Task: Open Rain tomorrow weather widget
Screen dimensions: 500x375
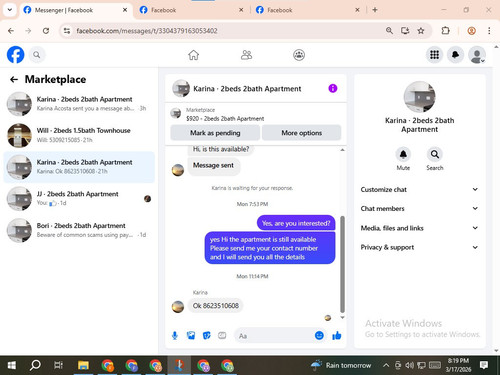Action: click(341, 365)
